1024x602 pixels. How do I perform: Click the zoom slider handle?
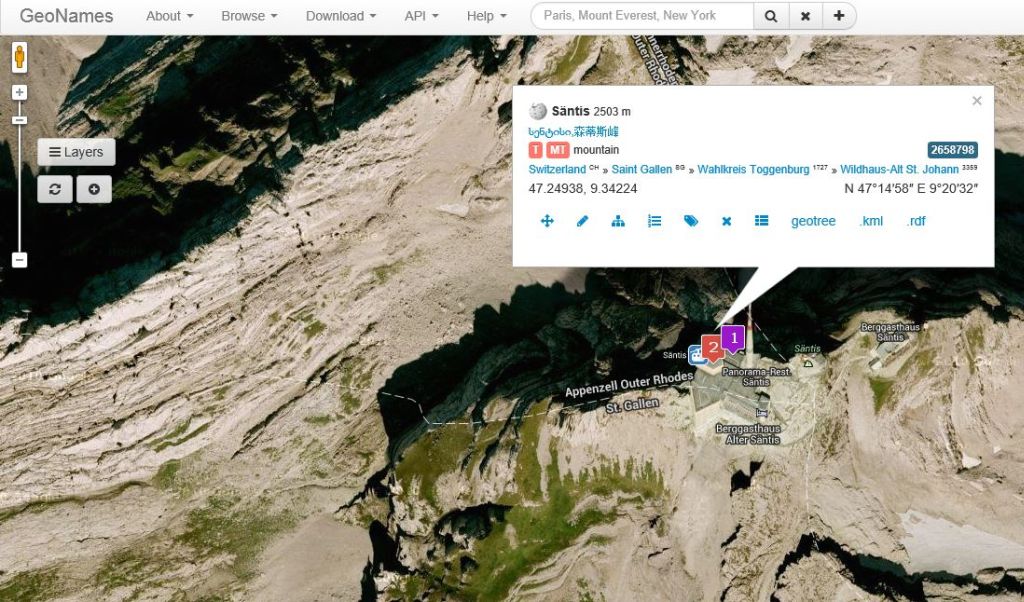pos(20,120)
